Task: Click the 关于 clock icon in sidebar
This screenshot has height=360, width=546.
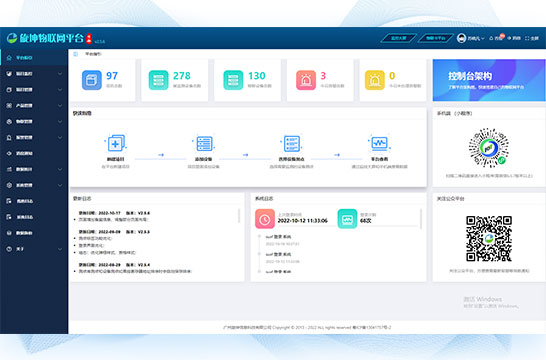Action: 9,249
